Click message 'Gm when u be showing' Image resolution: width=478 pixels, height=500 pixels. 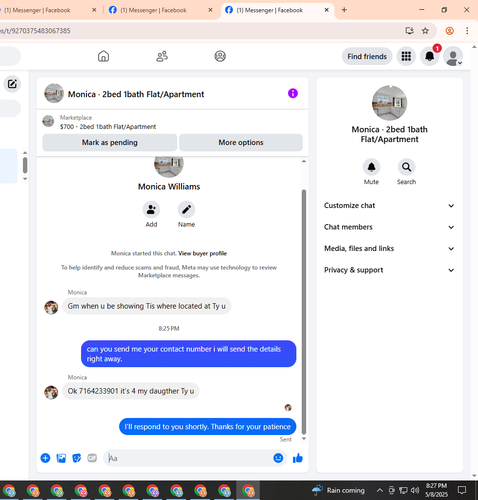[146, 306]
